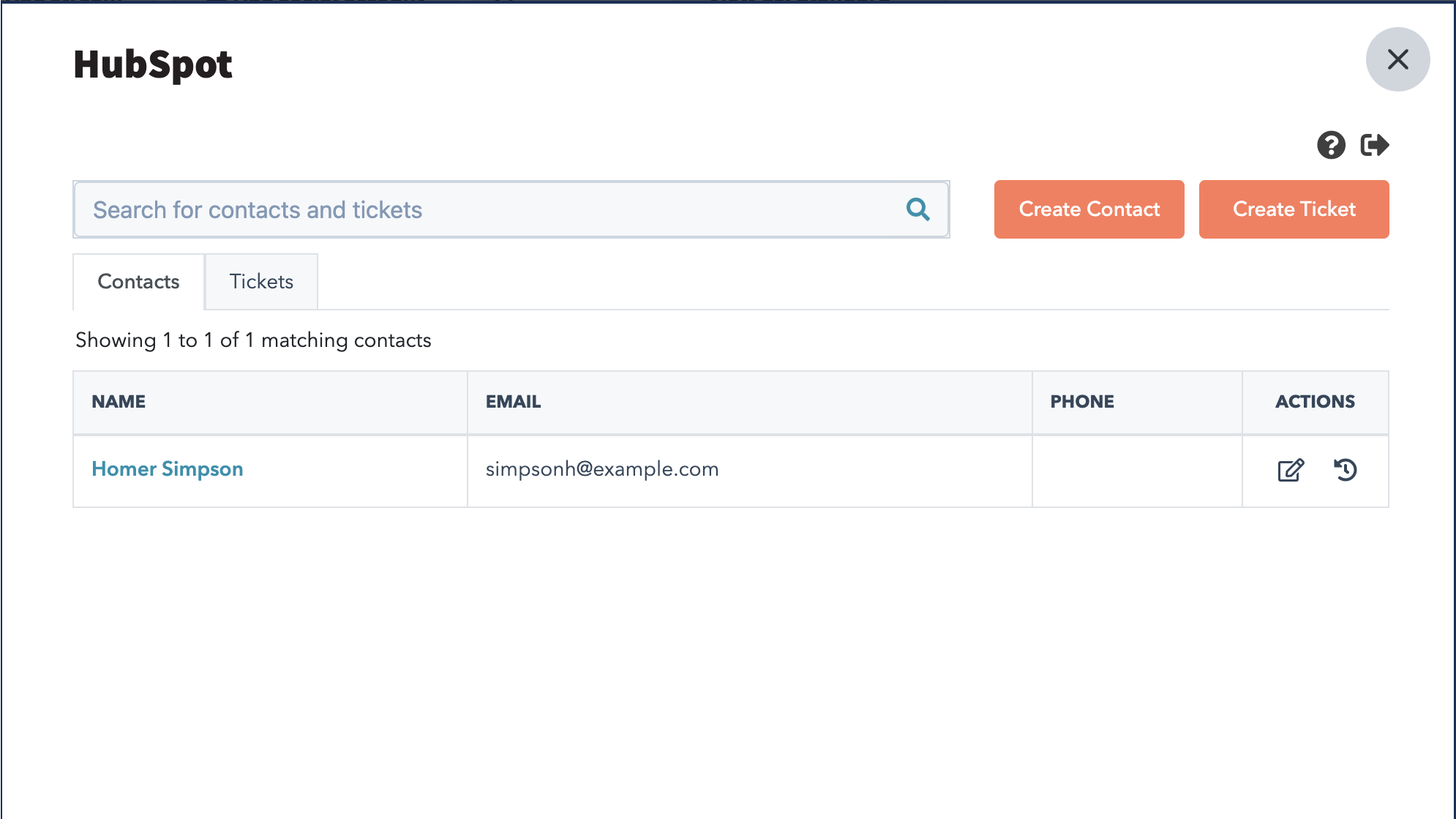Click the magnifying glass inside the search bar

[917, 209]
